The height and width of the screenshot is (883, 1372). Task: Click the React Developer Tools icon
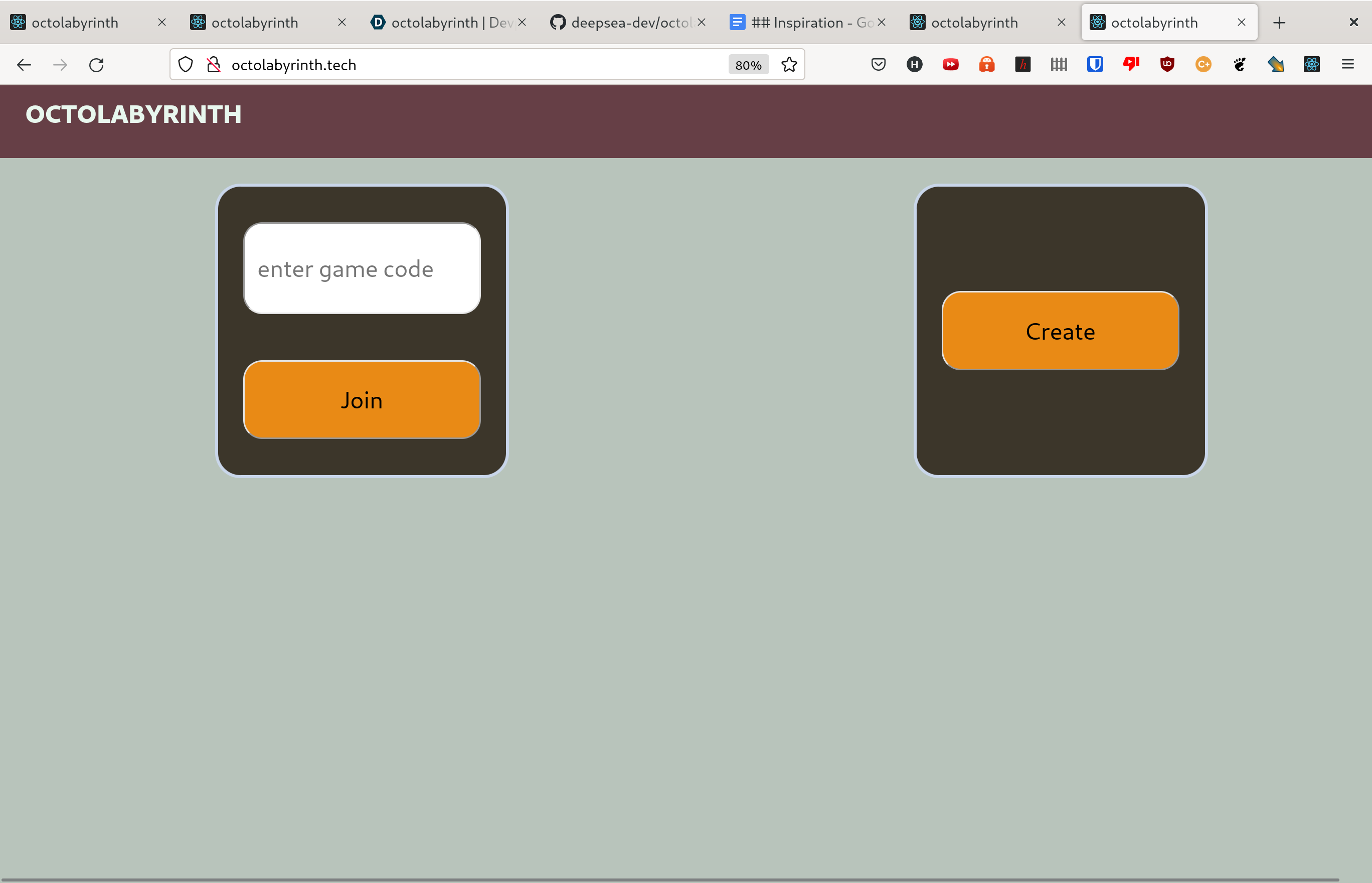pos(1311,64)
